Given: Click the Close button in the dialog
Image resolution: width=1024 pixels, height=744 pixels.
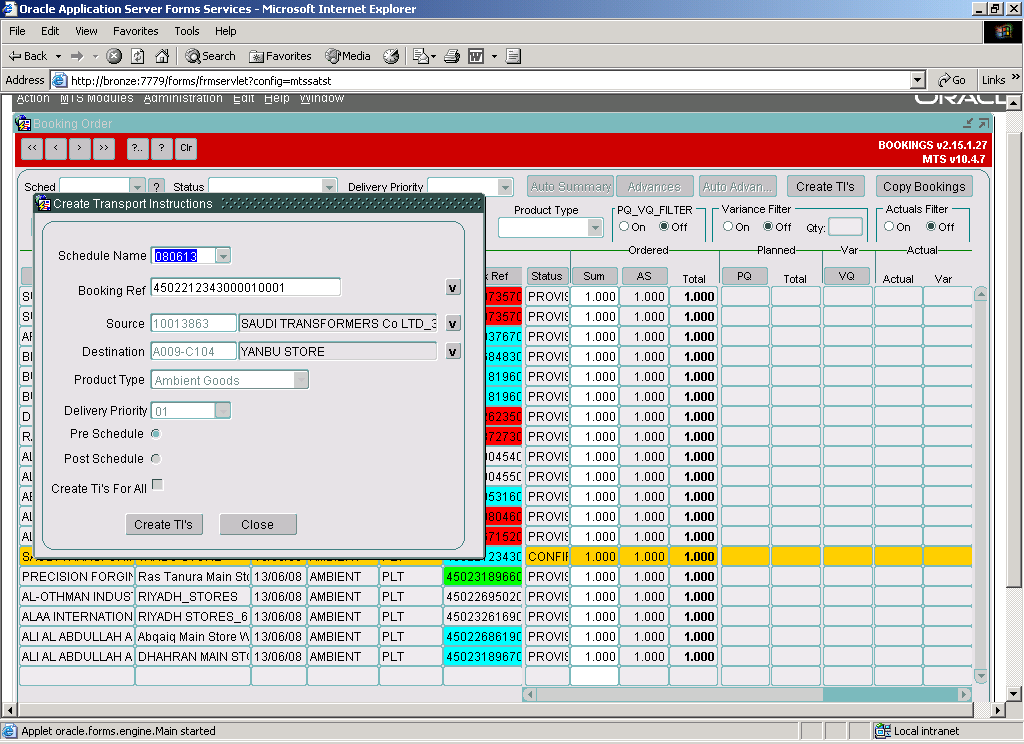Looking at the screenshot, I should [x=258, y=525].
